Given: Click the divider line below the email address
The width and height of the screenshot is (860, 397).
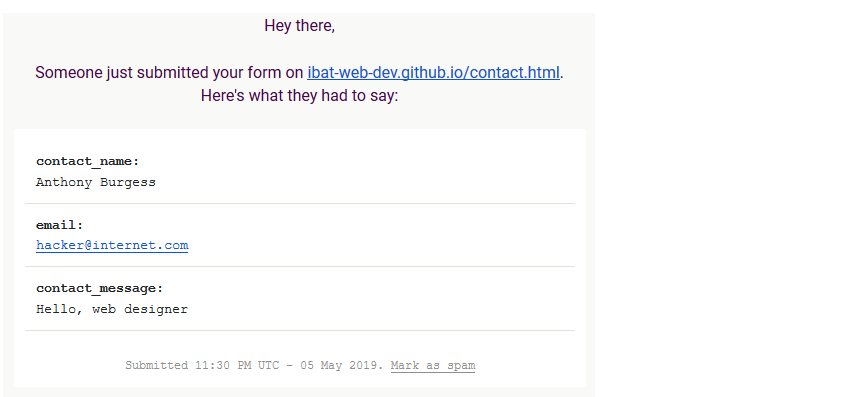Looking at the screenshot, I should pyautogui.click(x=300, y=266).
